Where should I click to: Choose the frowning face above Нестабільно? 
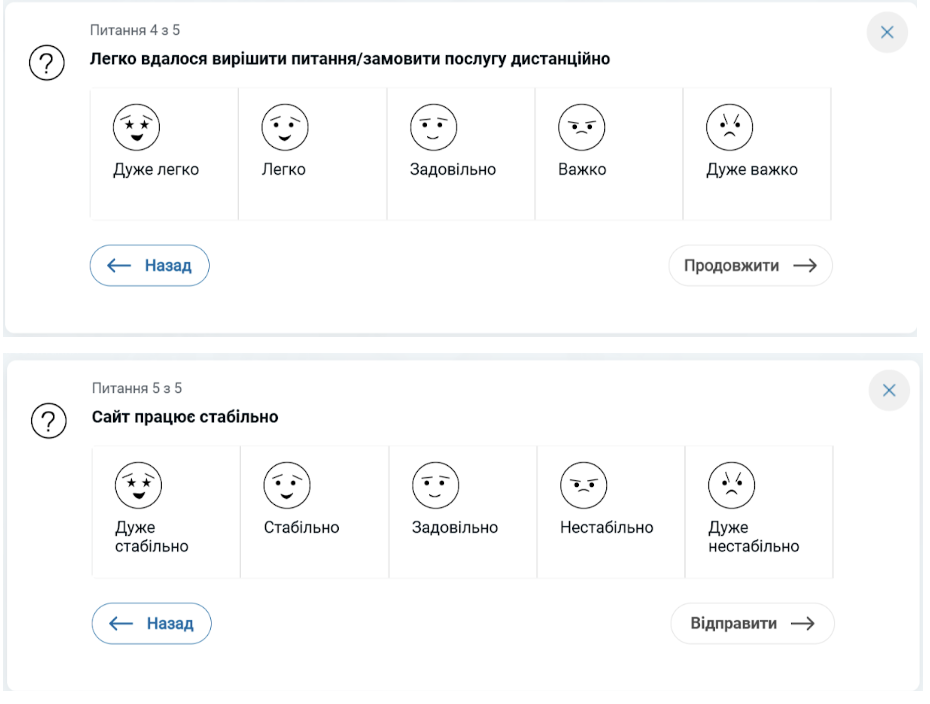pyautogui.click(x=584, y=485)
